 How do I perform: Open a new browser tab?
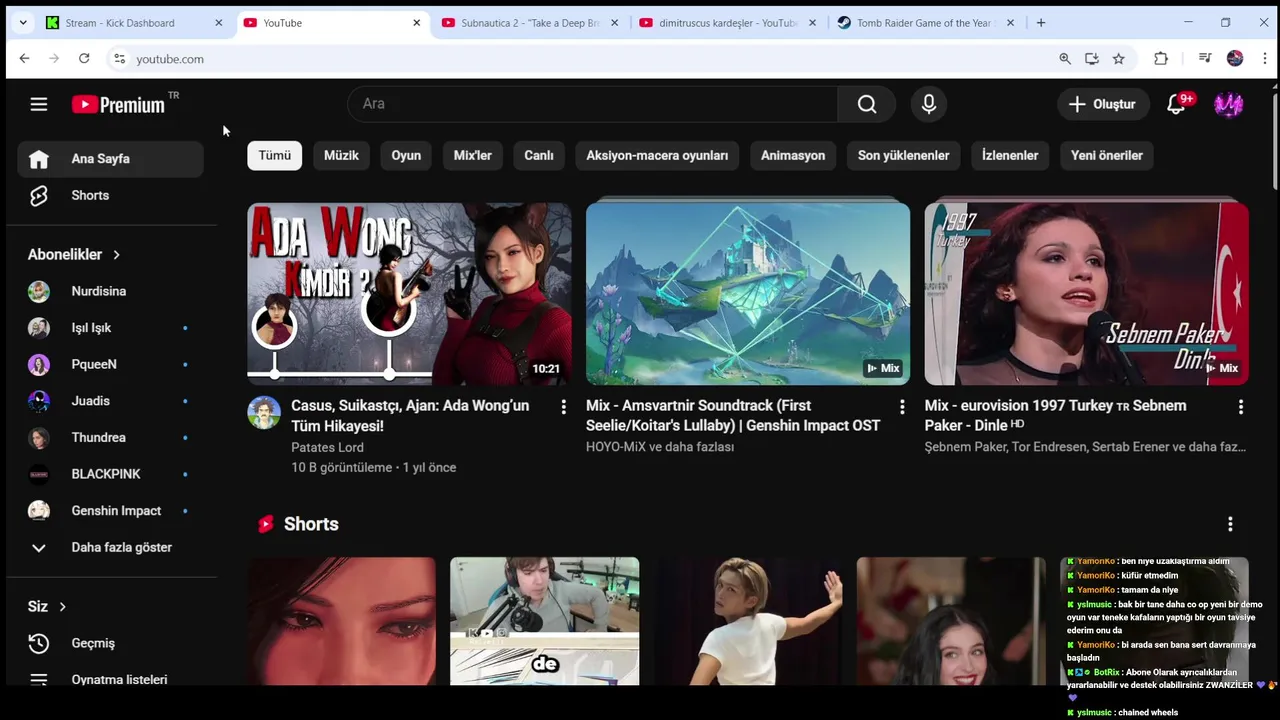coord(1041,23)
